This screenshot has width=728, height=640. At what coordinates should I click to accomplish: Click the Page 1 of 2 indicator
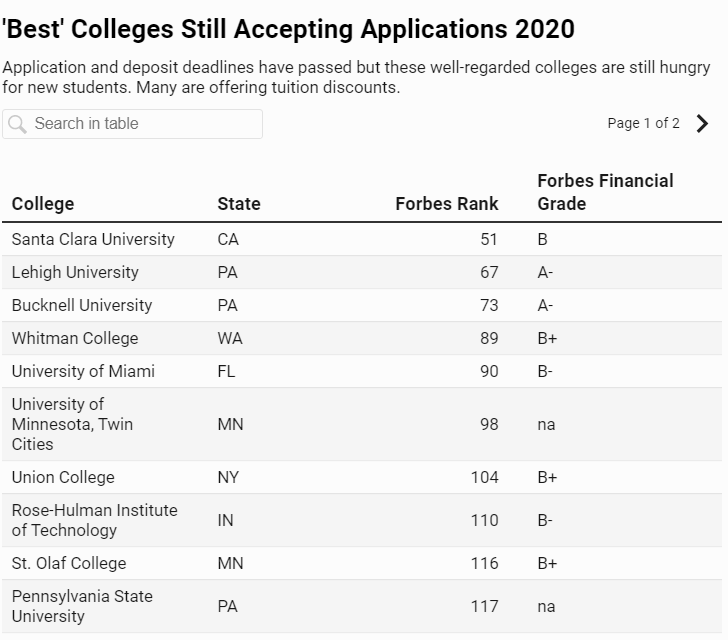point(643,124)
